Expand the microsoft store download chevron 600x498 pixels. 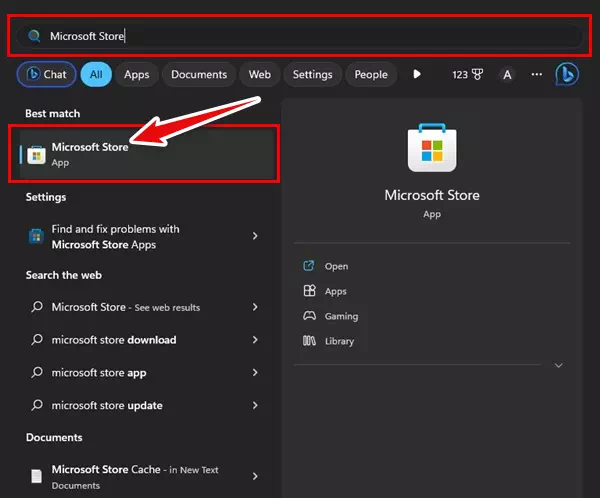pos(255,340)
